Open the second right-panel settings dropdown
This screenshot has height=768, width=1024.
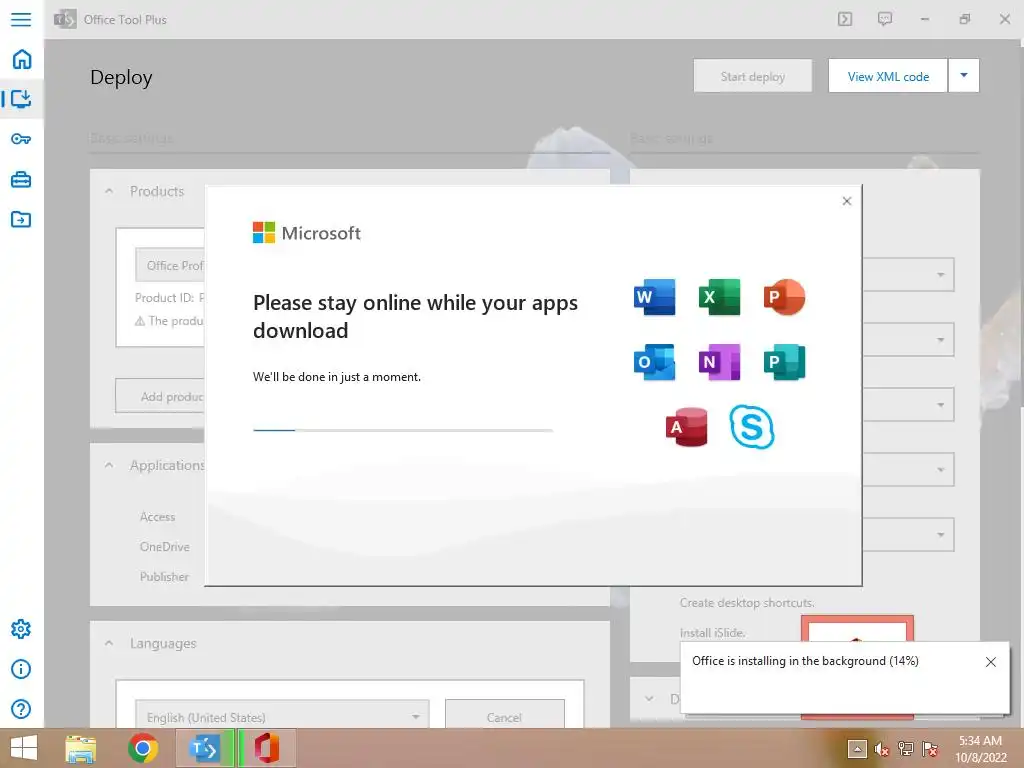click(x=908, y=340)
